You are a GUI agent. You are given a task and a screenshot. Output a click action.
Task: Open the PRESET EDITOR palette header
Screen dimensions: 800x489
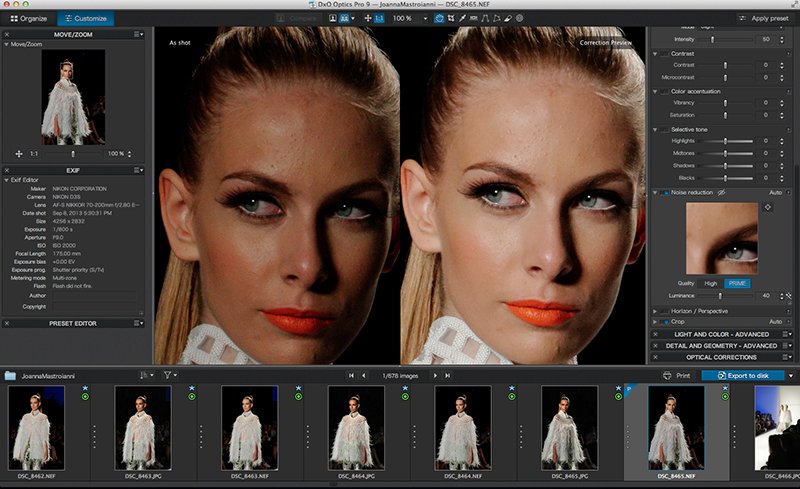73,324
